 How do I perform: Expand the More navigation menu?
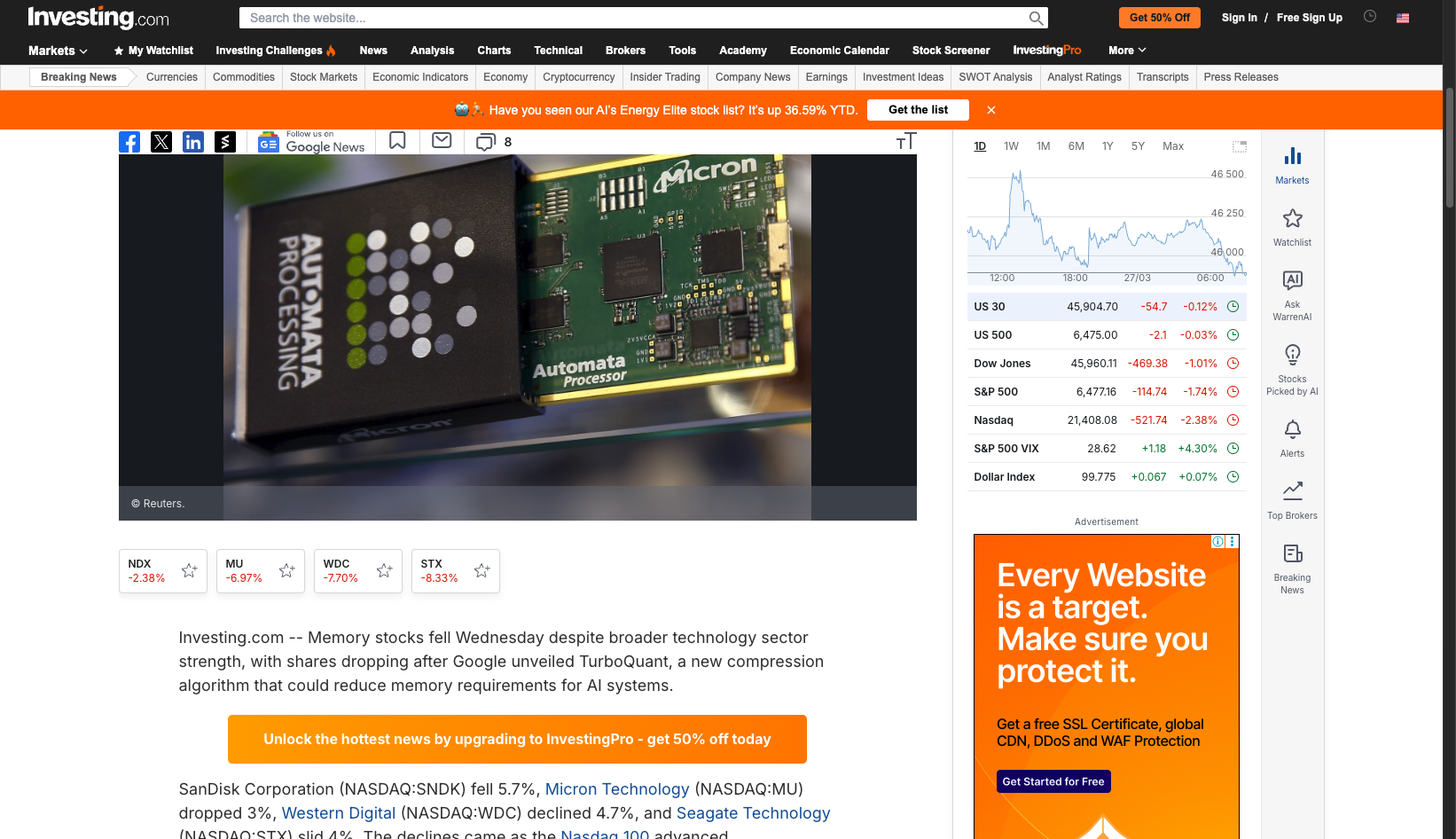coord(1127,51)
